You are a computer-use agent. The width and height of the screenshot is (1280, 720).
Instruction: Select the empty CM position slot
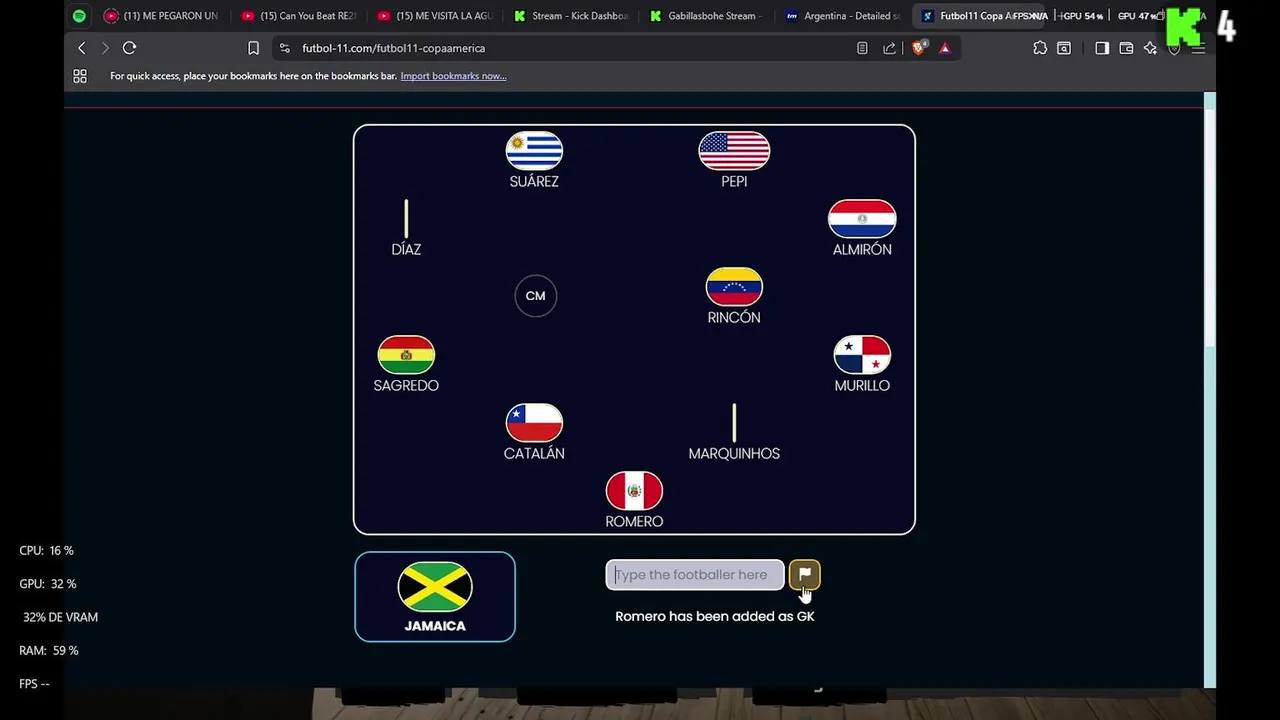[535, 296]
